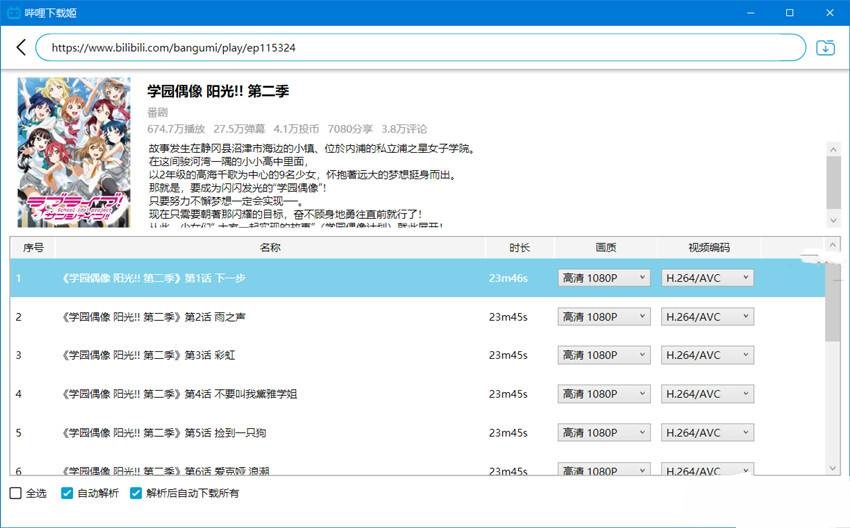The height and width of the screenshot is (528, 850).
Task: Click the 3.8万评论 comment count
Action: point(404,129)
